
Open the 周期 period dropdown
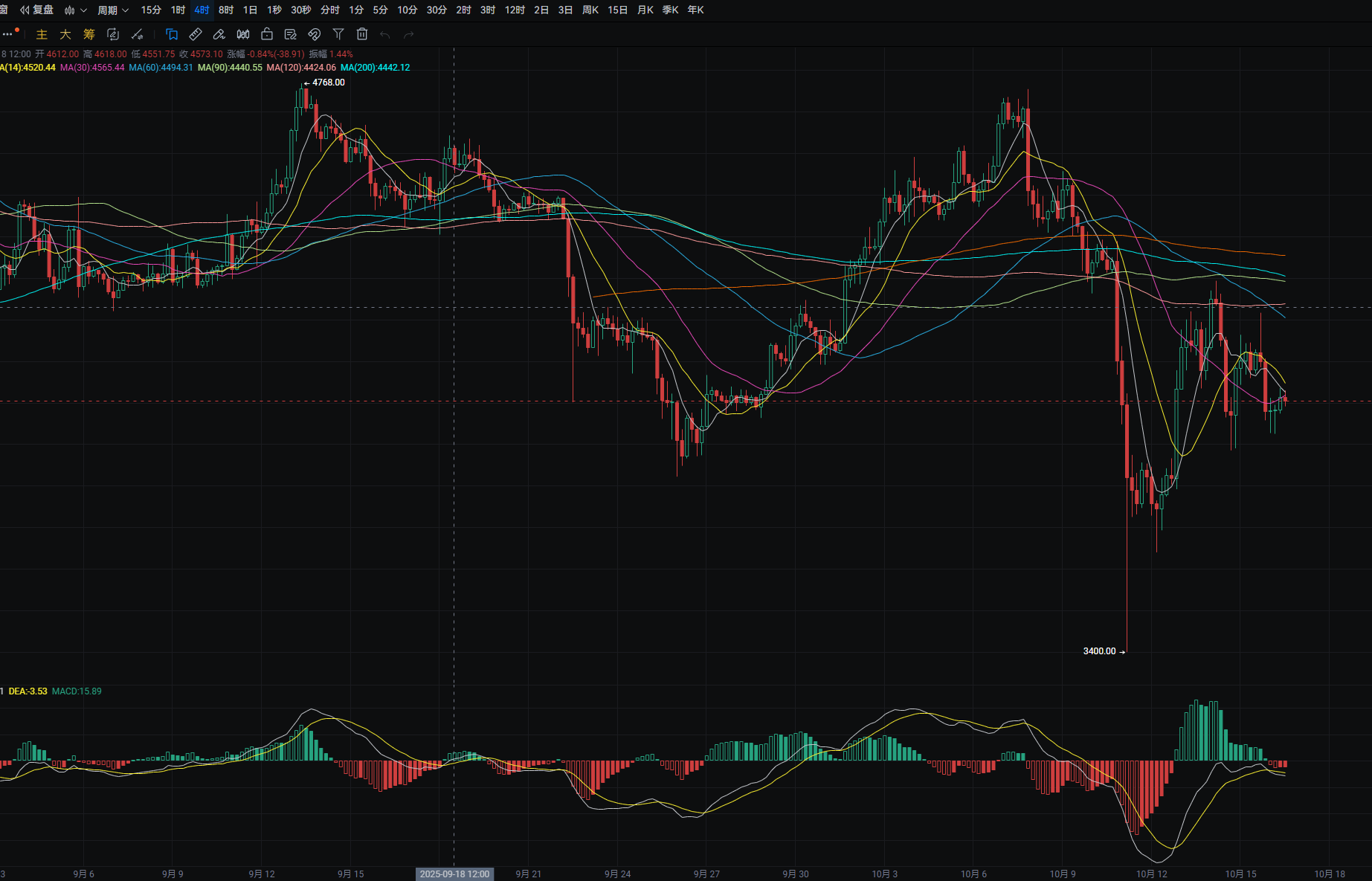click(113, 10)
